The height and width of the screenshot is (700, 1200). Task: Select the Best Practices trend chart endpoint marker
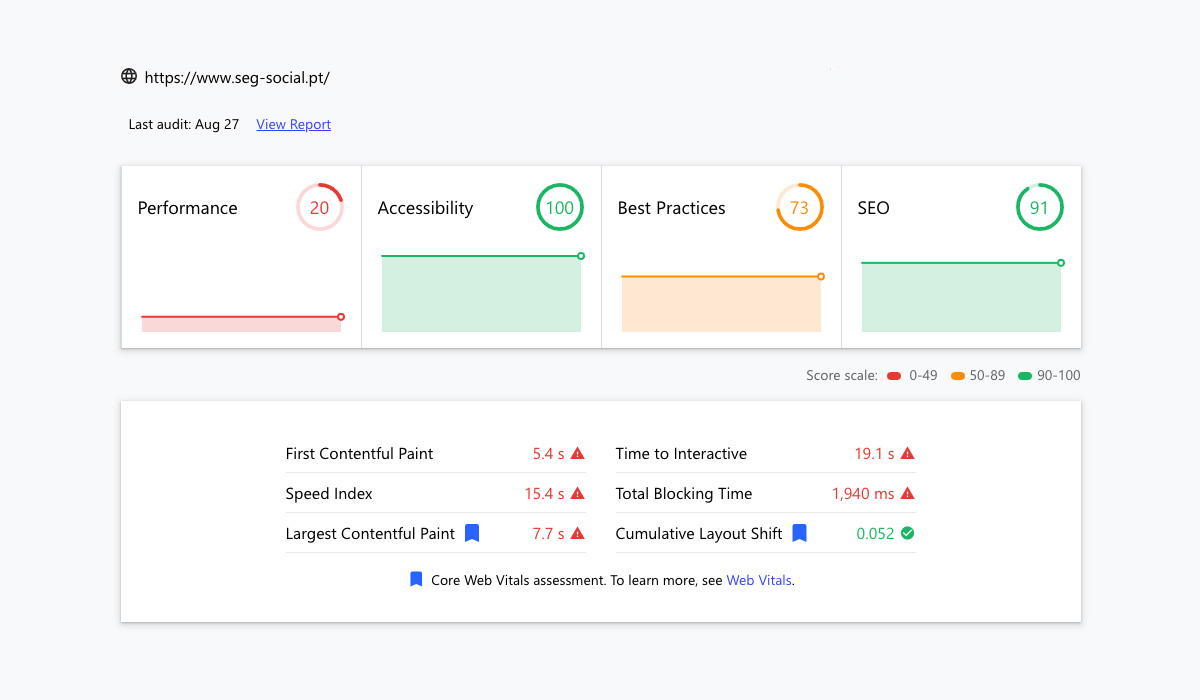point(821,276)
